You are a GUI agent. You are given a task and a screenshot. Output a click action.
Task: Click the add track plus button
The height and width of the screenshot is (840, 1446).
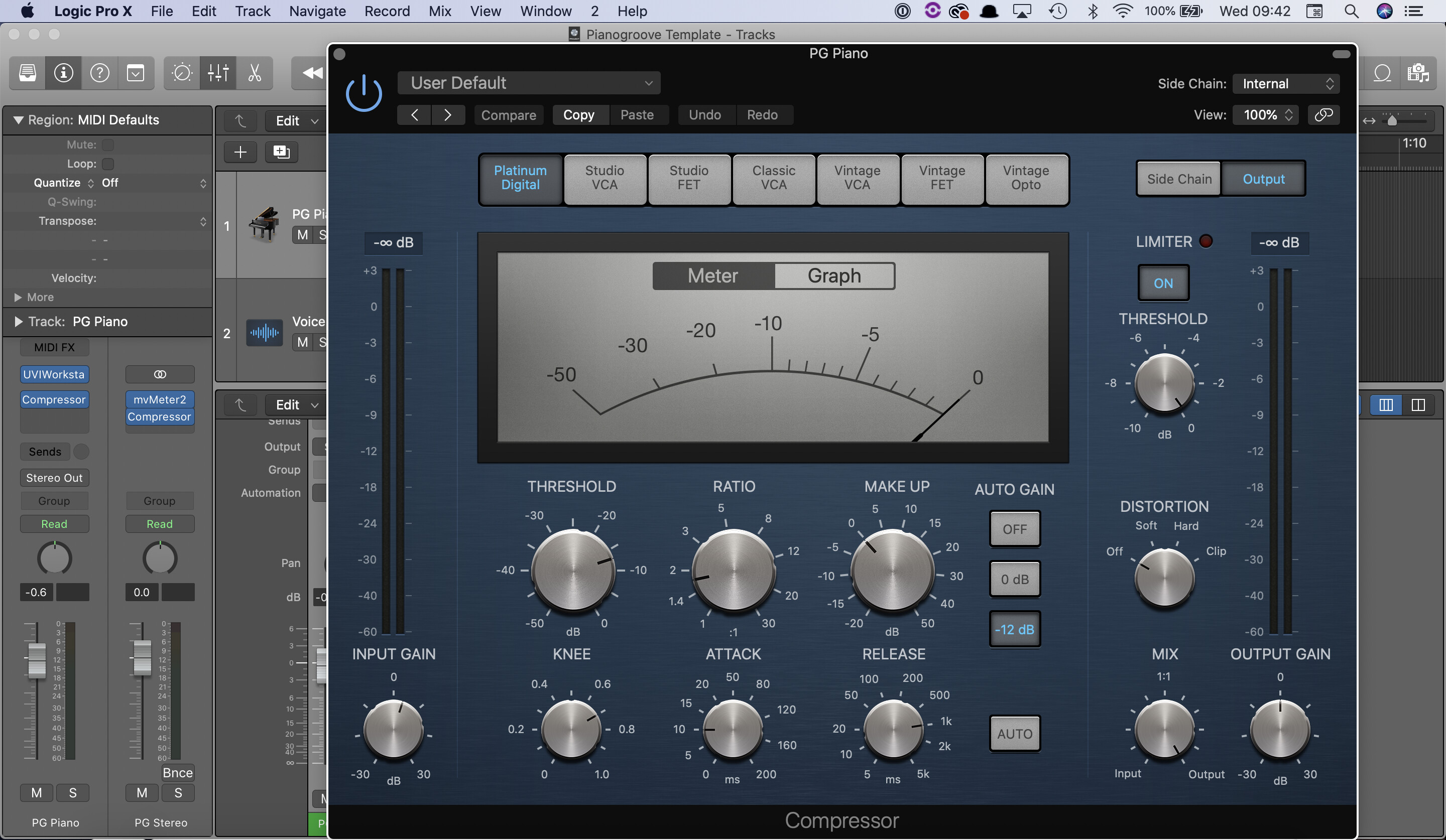click(240, 152)
